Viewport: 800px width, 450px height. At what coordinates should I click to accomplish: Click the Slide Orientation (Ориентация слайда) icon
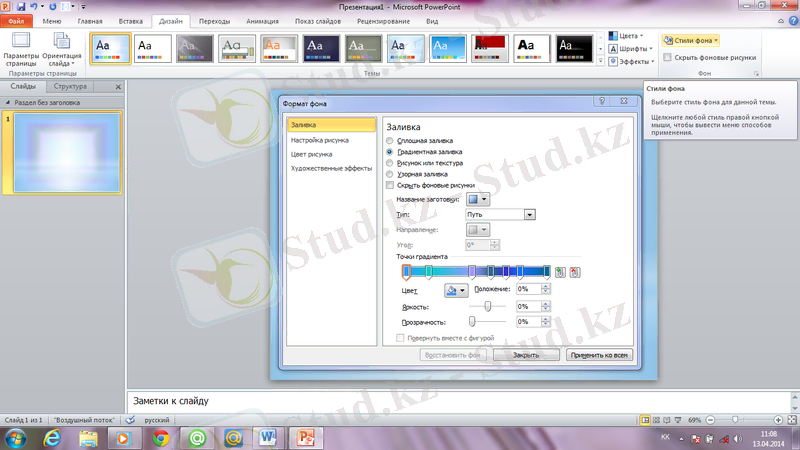(62, 45)
